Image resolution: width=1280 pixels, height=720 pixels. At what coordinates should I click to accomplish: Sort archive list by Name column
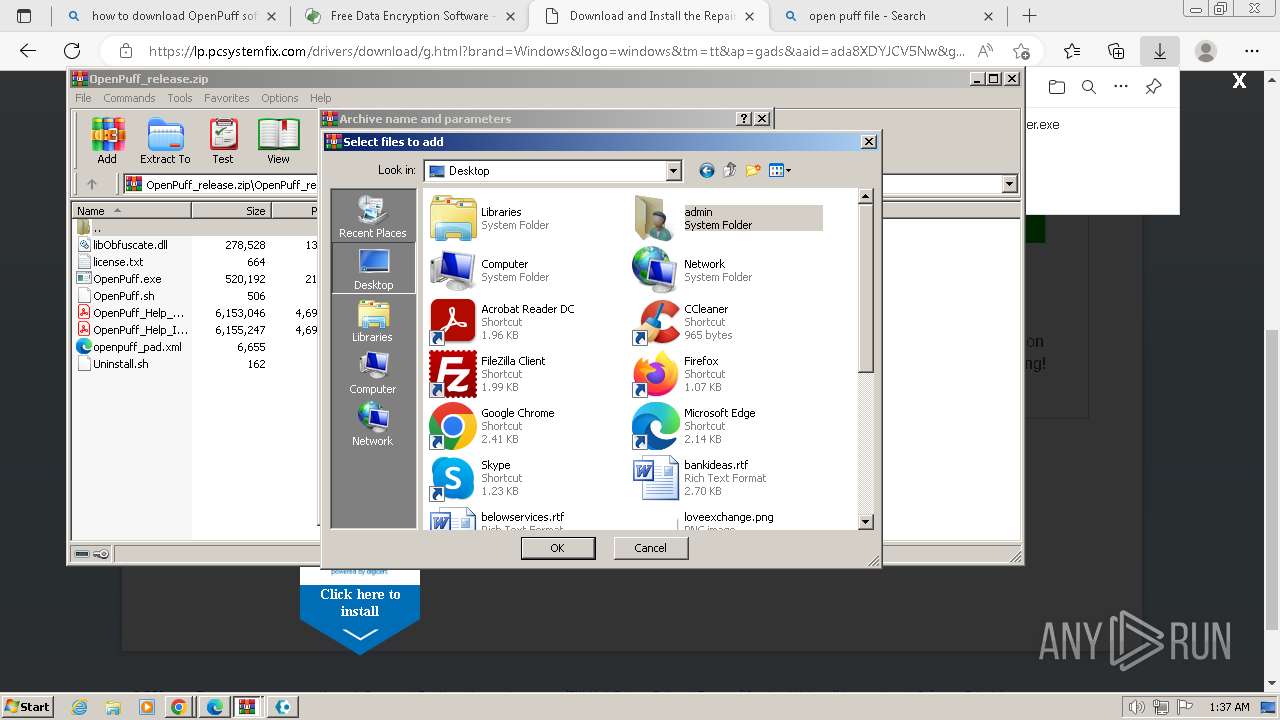131,211
